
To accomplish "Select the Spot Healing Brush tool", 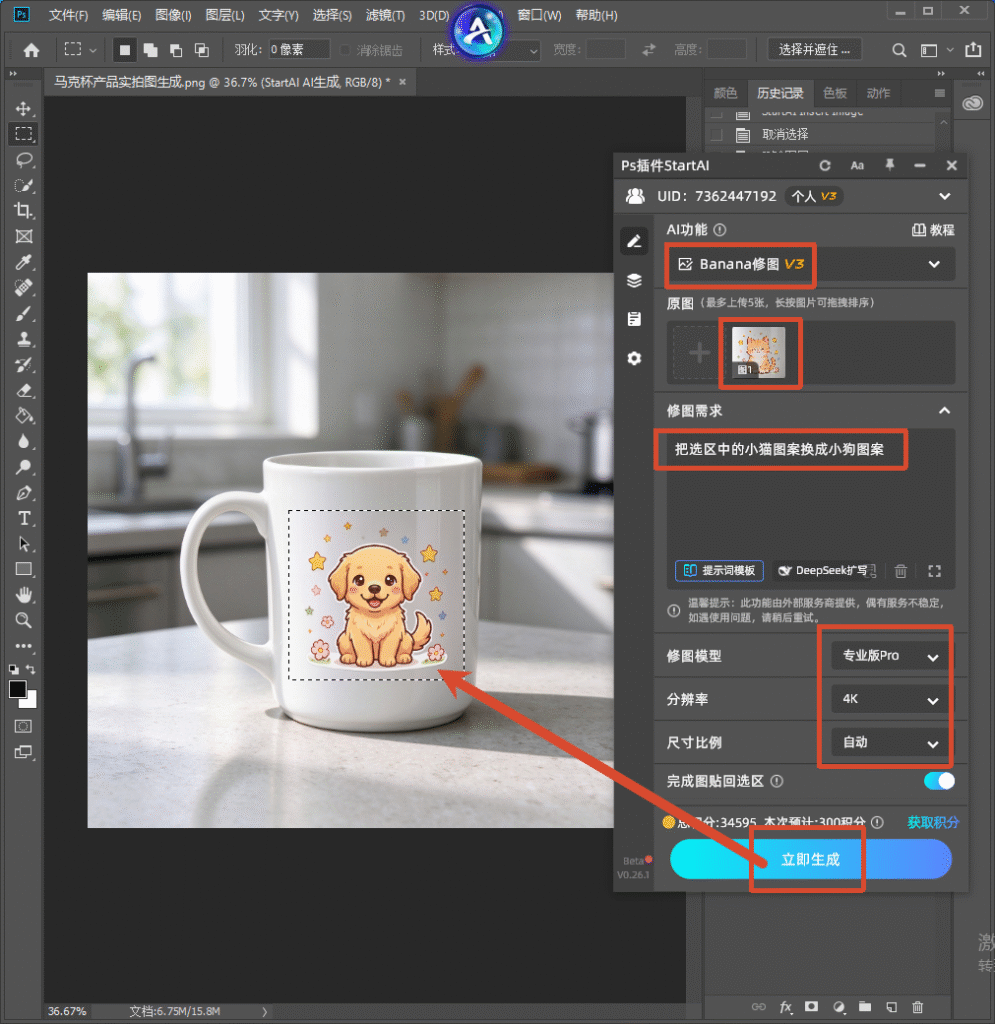I will pyautogui.click(x=24, y=287).
